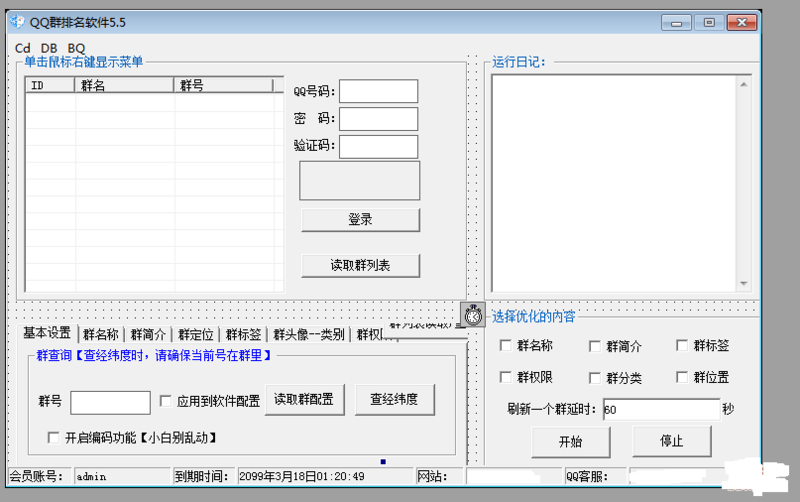Click the 群号 input field
This screenshot has width=800, height=502.
point(110,403)
